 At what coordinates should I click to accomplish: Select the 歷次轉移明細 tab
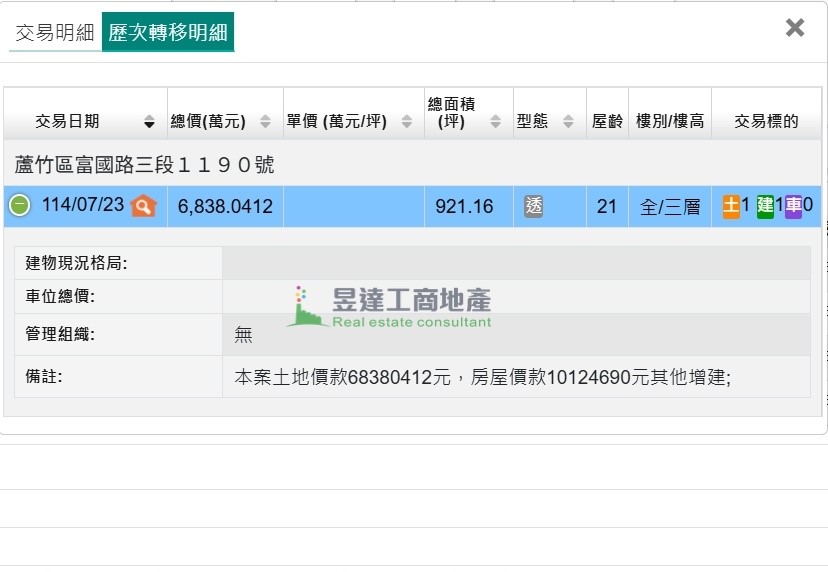(x=168, y=33)
